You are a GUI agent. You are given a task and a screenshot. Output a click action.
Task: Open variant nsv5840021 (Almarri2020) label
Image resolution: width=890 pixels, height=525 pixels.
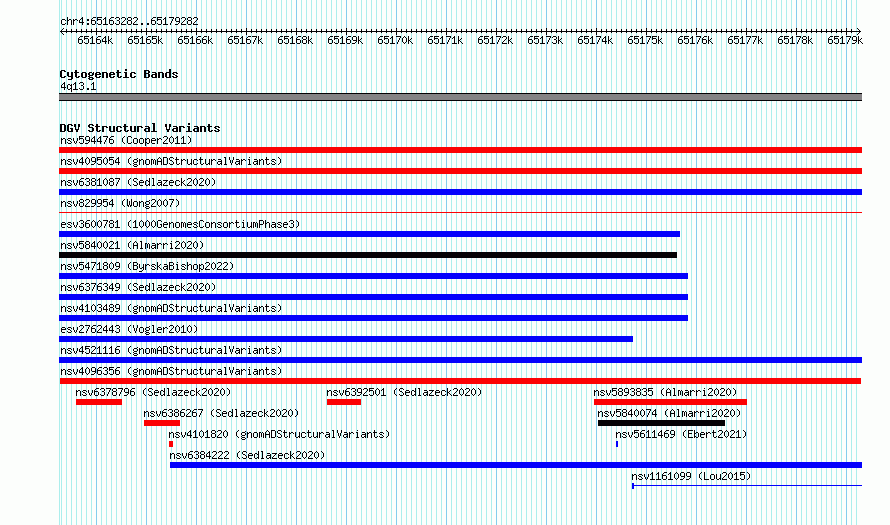pyautogui.click(x=132, y=245)
